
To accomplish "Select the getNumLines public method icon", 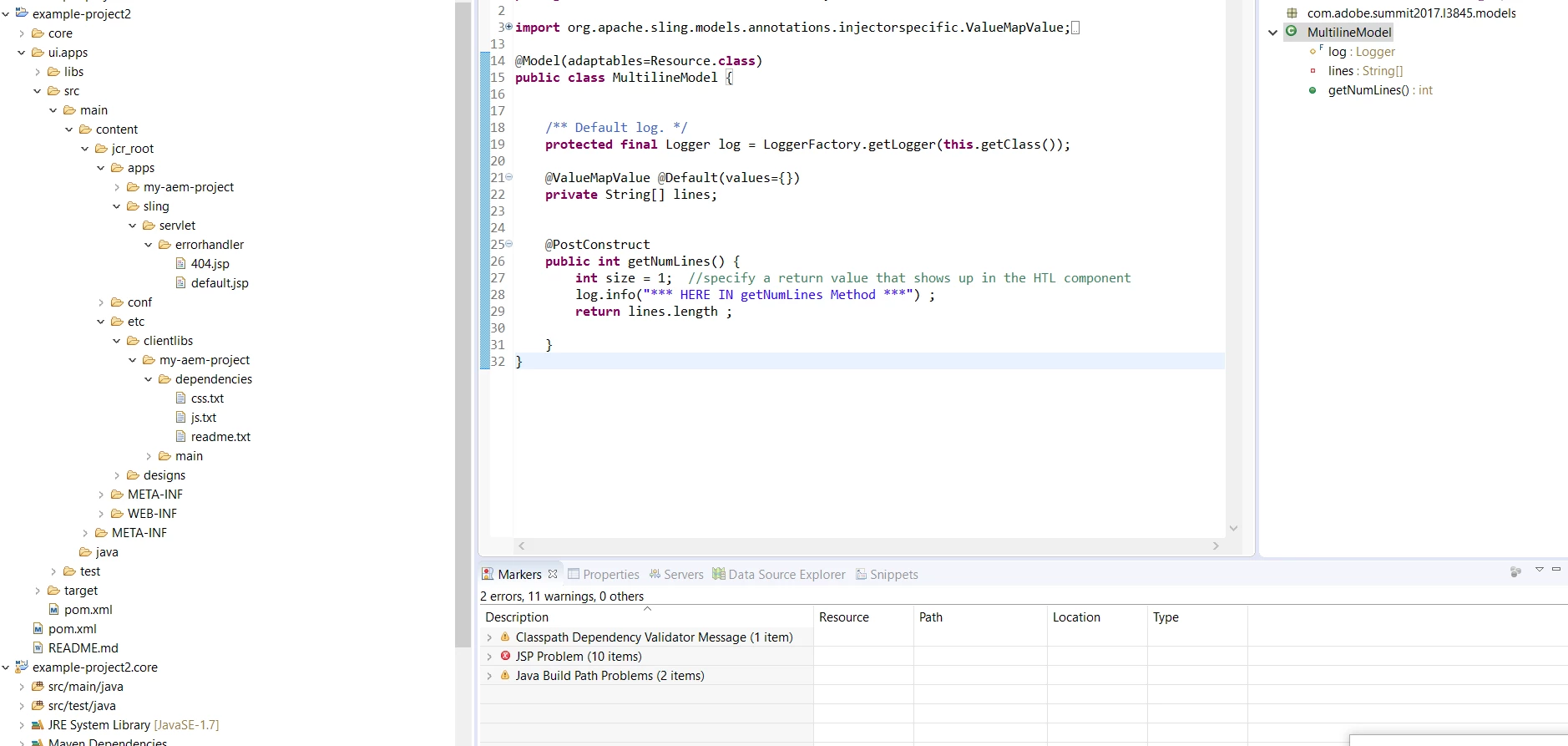I will click(x=1313, y=90).
